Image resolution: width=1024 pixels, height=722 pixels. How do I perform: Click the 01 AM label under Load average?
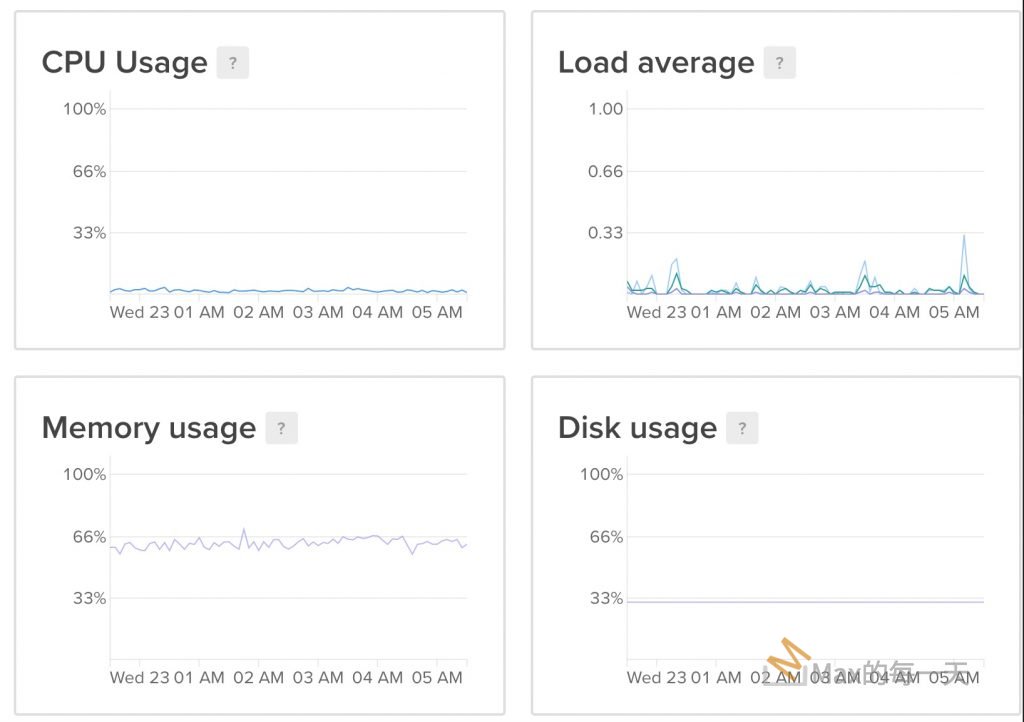[x=716, y=312]
